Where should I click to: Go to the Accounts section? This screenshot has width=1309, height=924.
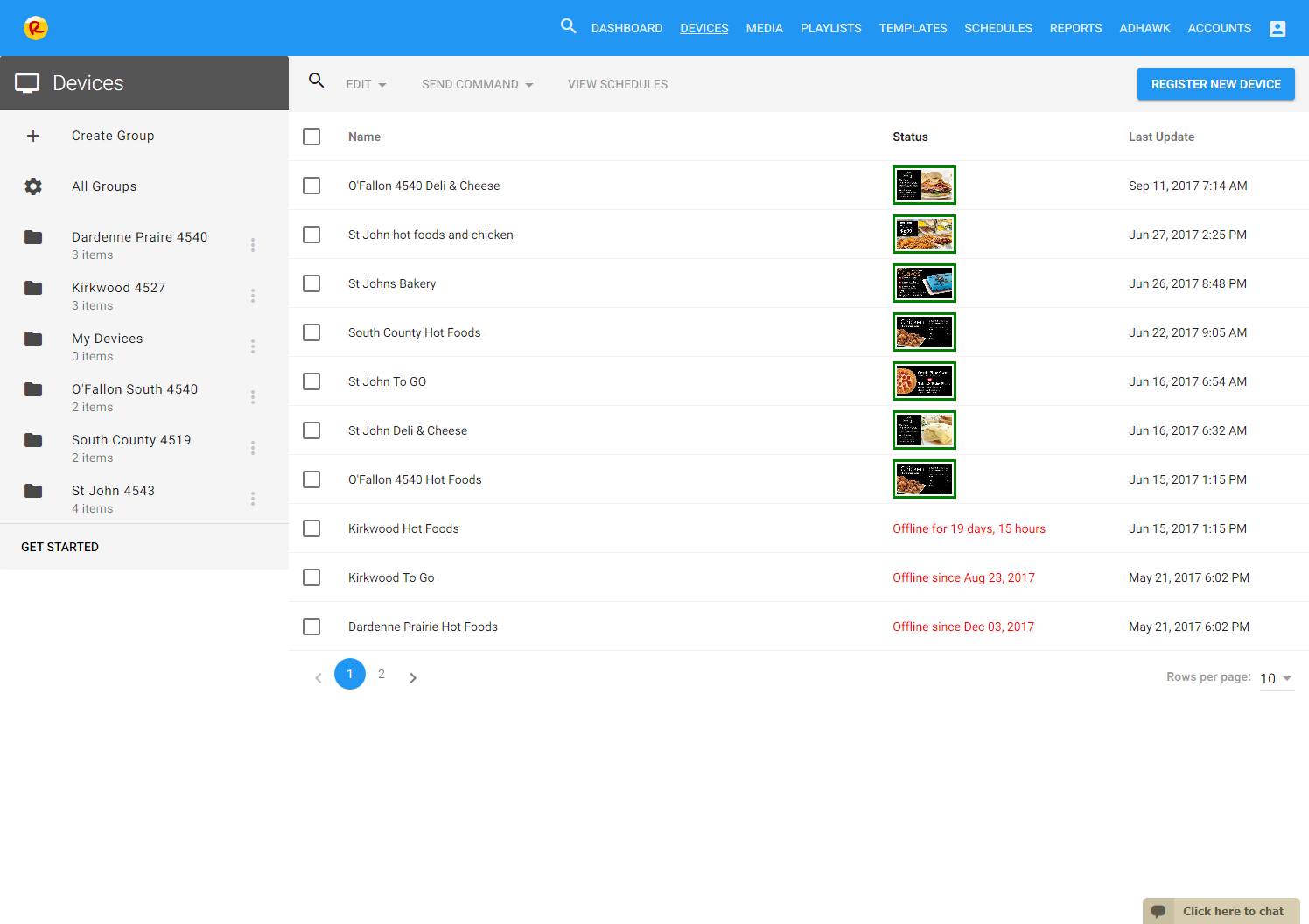1220,28
